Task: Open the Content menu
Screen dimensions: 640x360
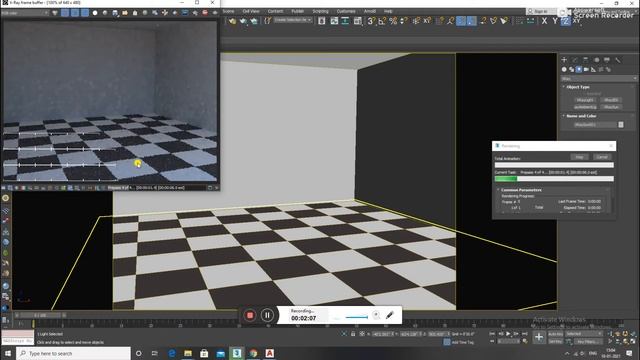Action: tap(276, 11)
